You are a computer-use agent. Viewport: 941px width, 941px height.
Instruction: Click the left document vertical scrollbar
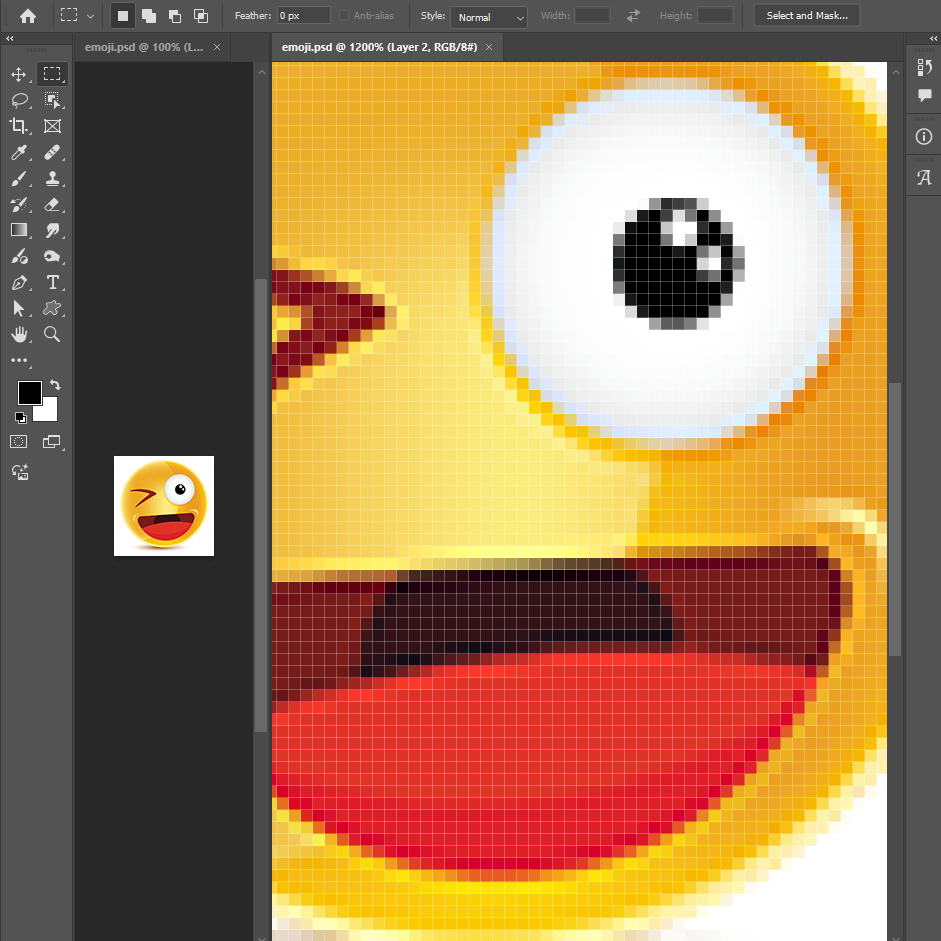(x=261, y=505)
